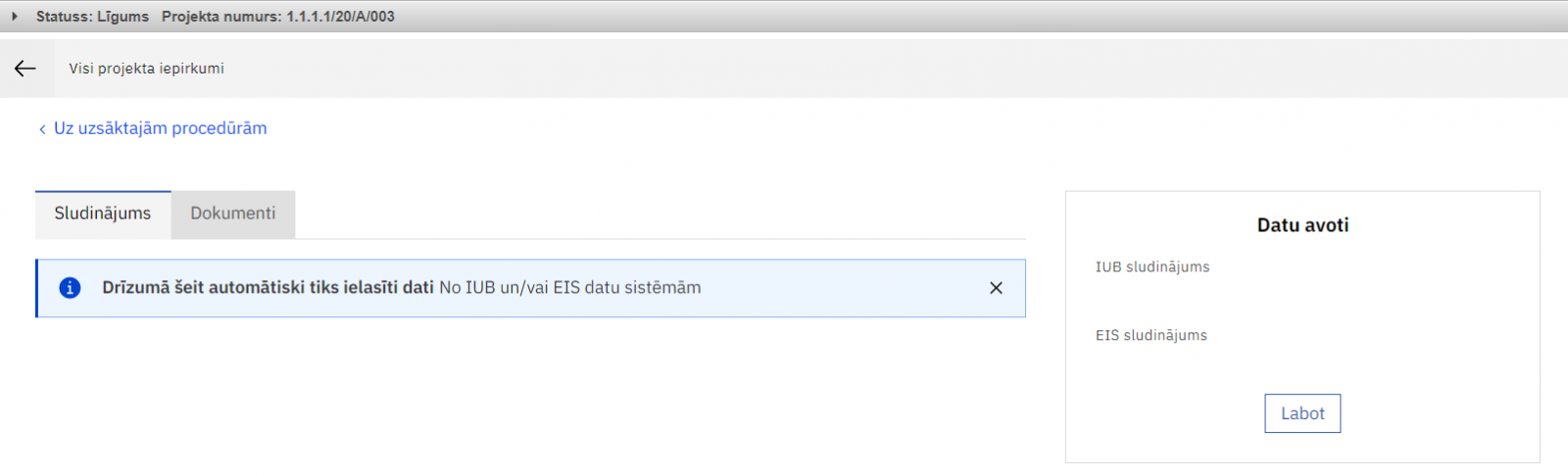This screenshot has width=1568, height=476.
Task: Click empty value area under IUB sludinājums
Action: (x=1301, y=296)
